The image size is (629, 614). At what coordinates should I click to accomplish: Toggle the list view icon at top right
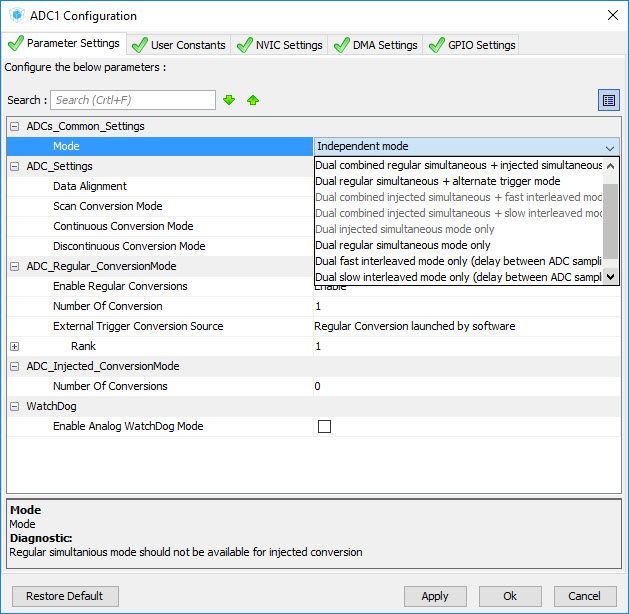point(609,100)
